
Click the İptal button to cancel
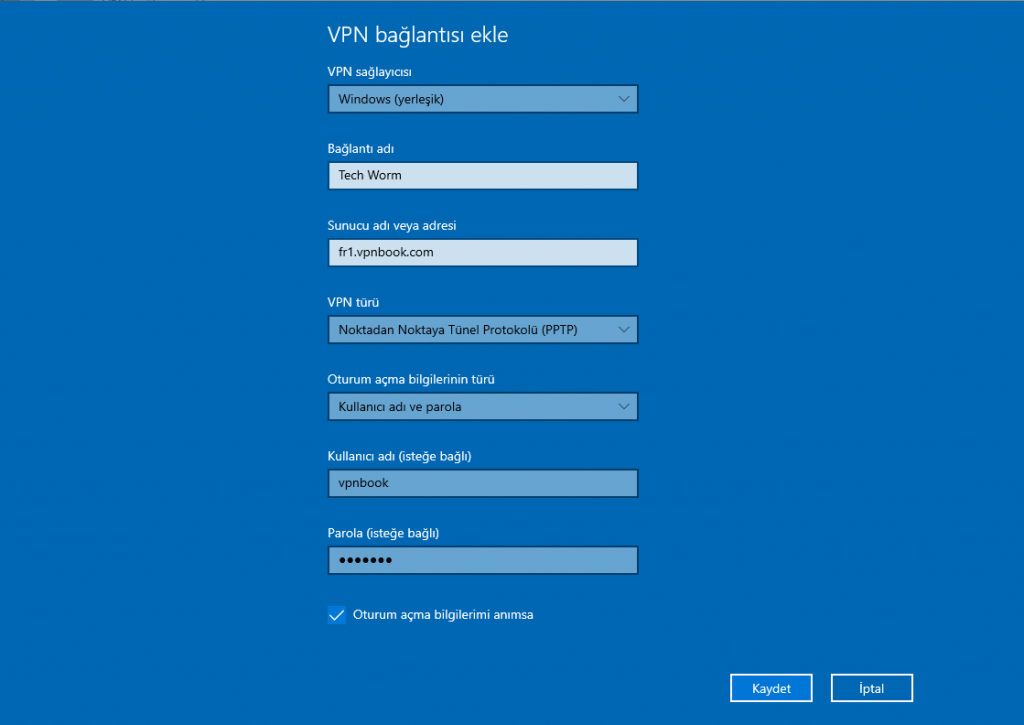point(871,687)
